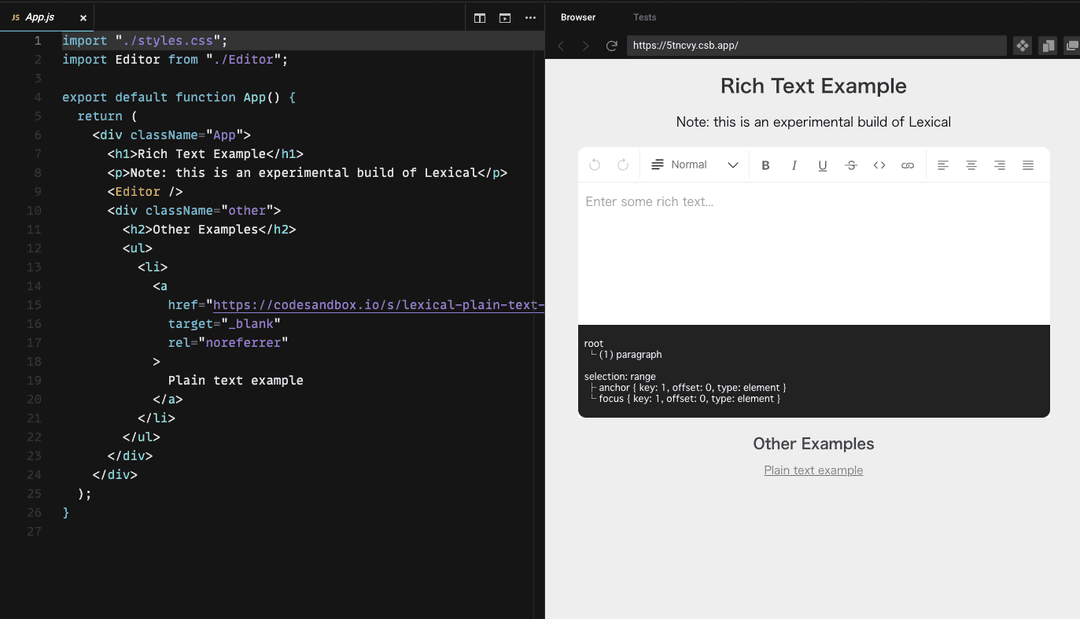Open the Plain text example link
This screenshot has height=619, width=1080.
click(813, 470)
